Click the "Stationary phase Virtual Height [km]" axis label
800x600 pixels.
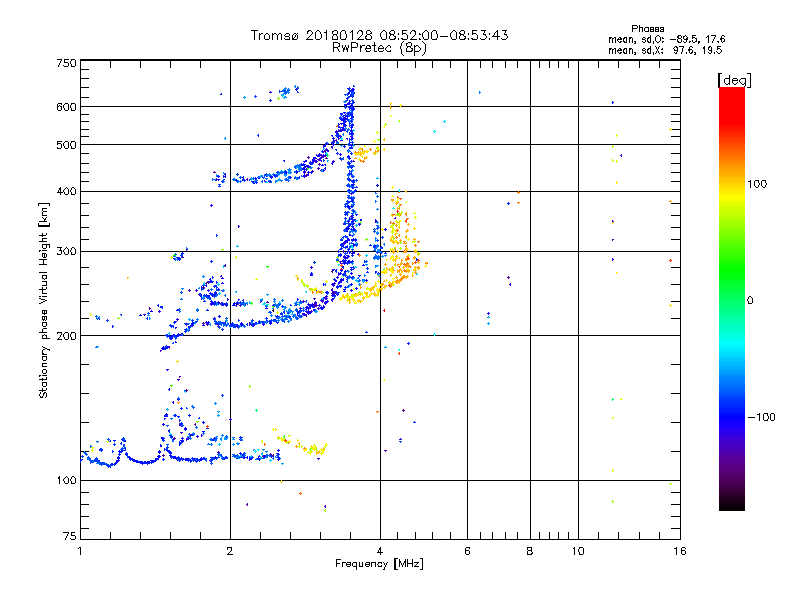43,300
